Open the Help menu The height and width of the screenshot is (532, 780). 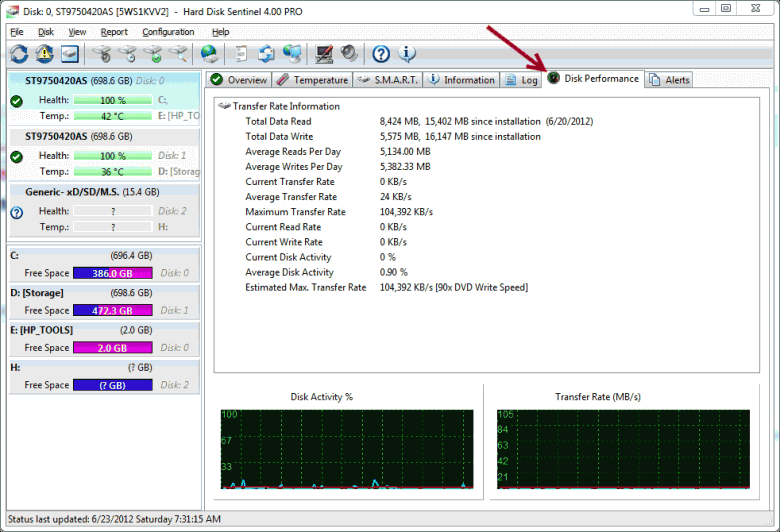[220, 32]
